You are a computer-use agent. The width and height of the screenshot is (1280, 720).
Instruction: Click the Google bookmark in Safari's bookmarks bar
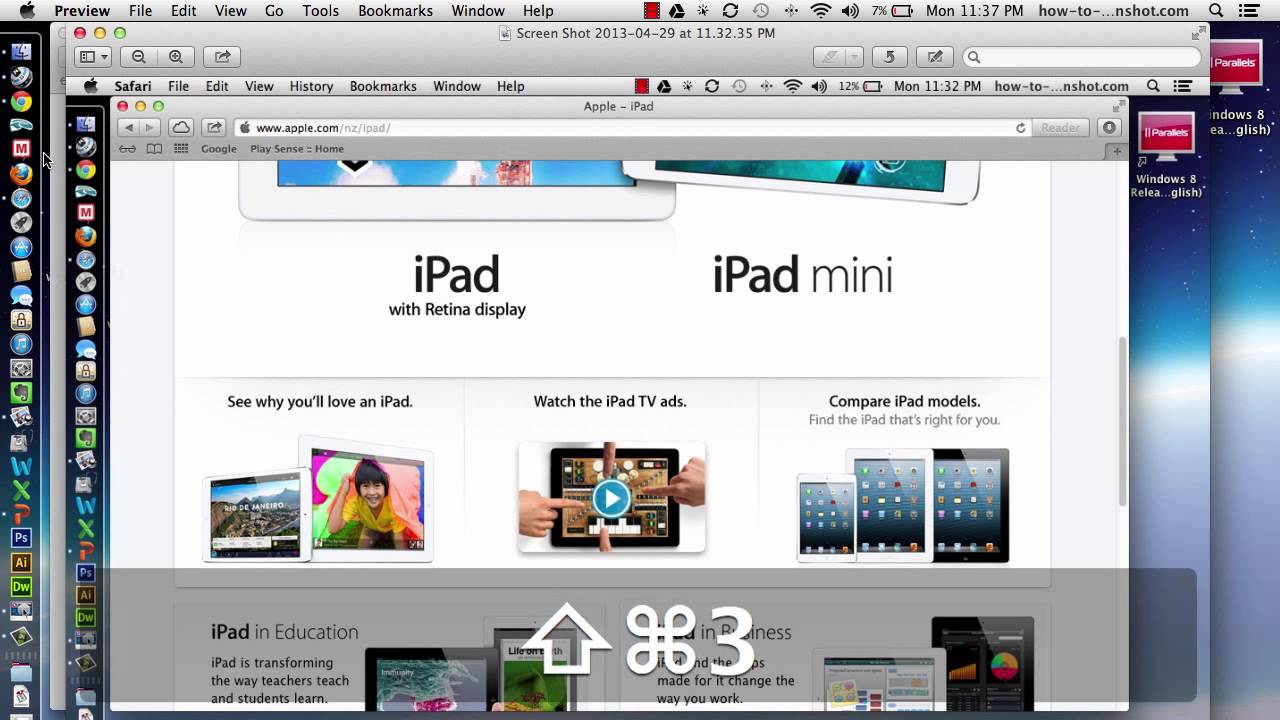[219, 149]
